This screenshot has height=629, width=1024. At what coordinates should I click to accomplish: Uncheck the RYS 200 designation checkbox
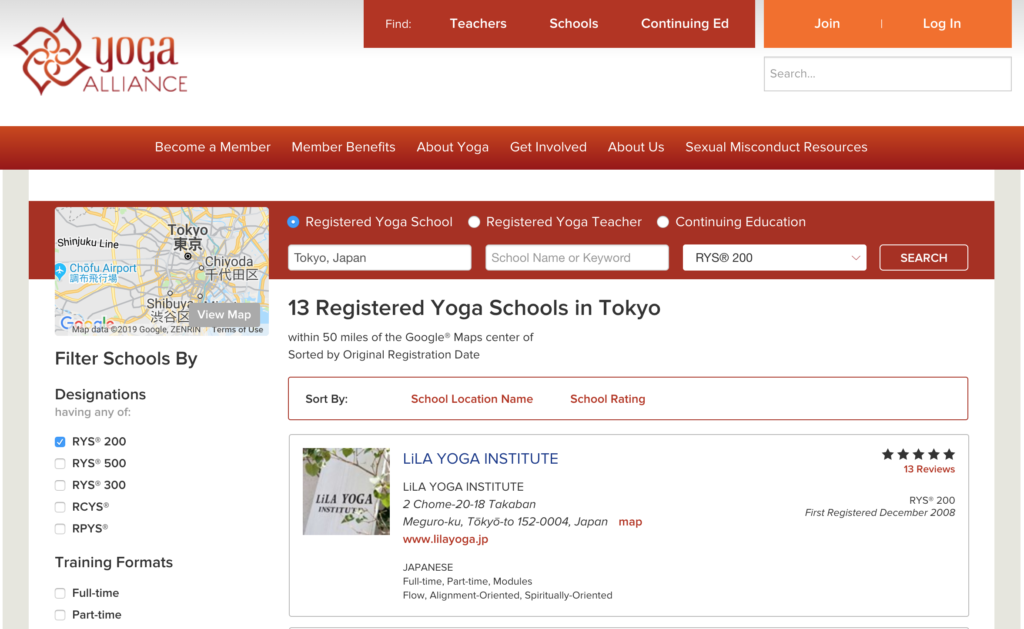pos(60,442)
